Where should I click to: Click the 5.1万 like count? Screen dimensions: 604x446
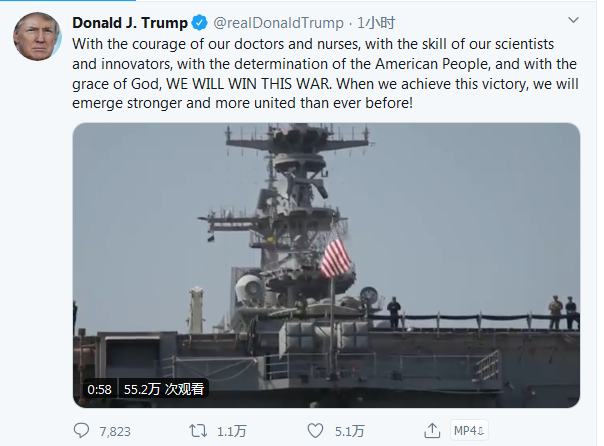coord(349,431)
